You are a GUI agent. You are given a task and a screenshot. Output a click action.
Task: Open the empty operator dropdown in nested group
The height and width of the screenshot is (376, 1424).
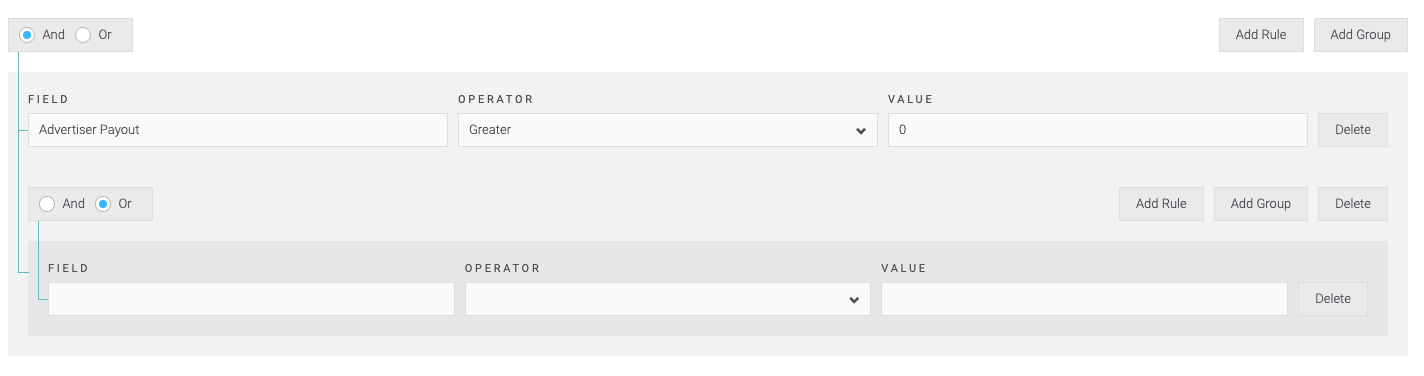pos(668,299)
